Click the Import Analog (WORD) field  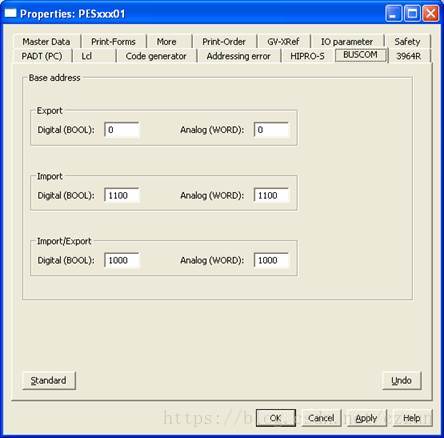click(271, 195)
